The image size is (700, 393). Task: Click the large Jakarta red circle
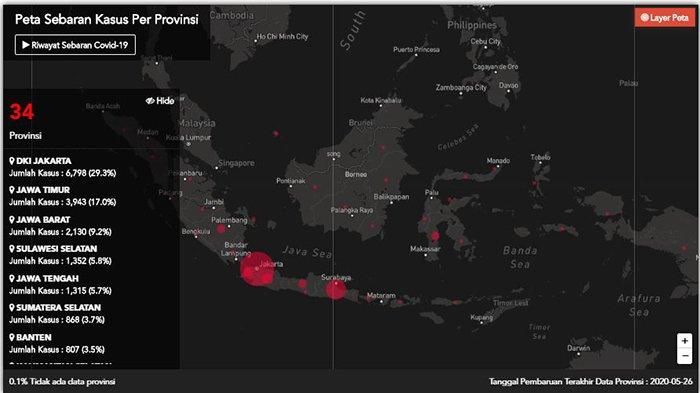coord(257,269)
